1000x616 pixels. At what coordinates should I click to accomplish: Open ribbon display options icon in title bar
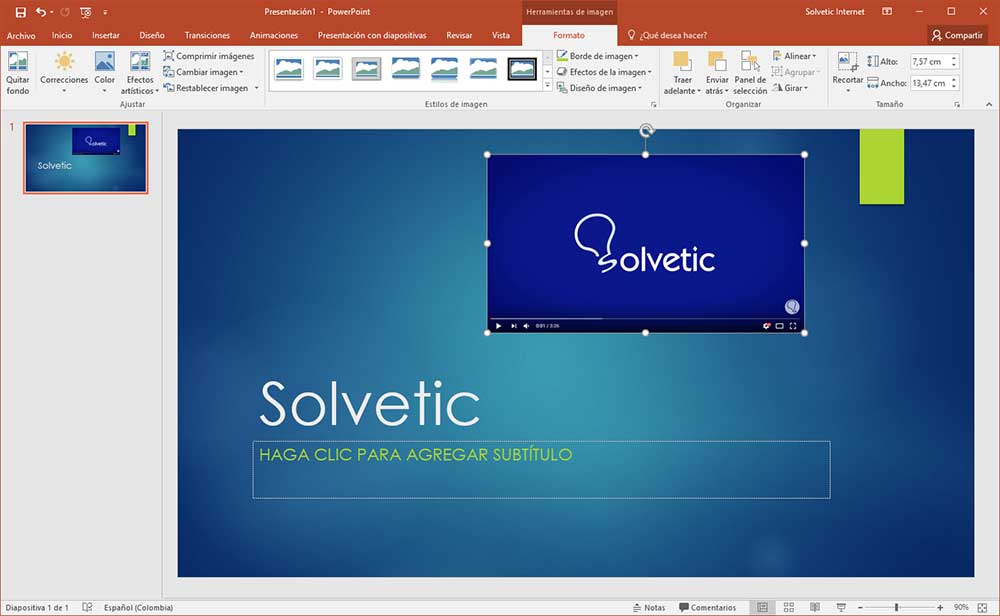tap(886, 11)
